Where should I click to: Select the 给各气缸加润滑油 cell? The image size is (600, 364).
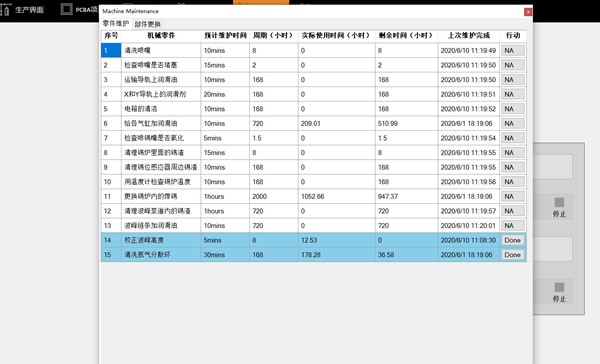161,123
